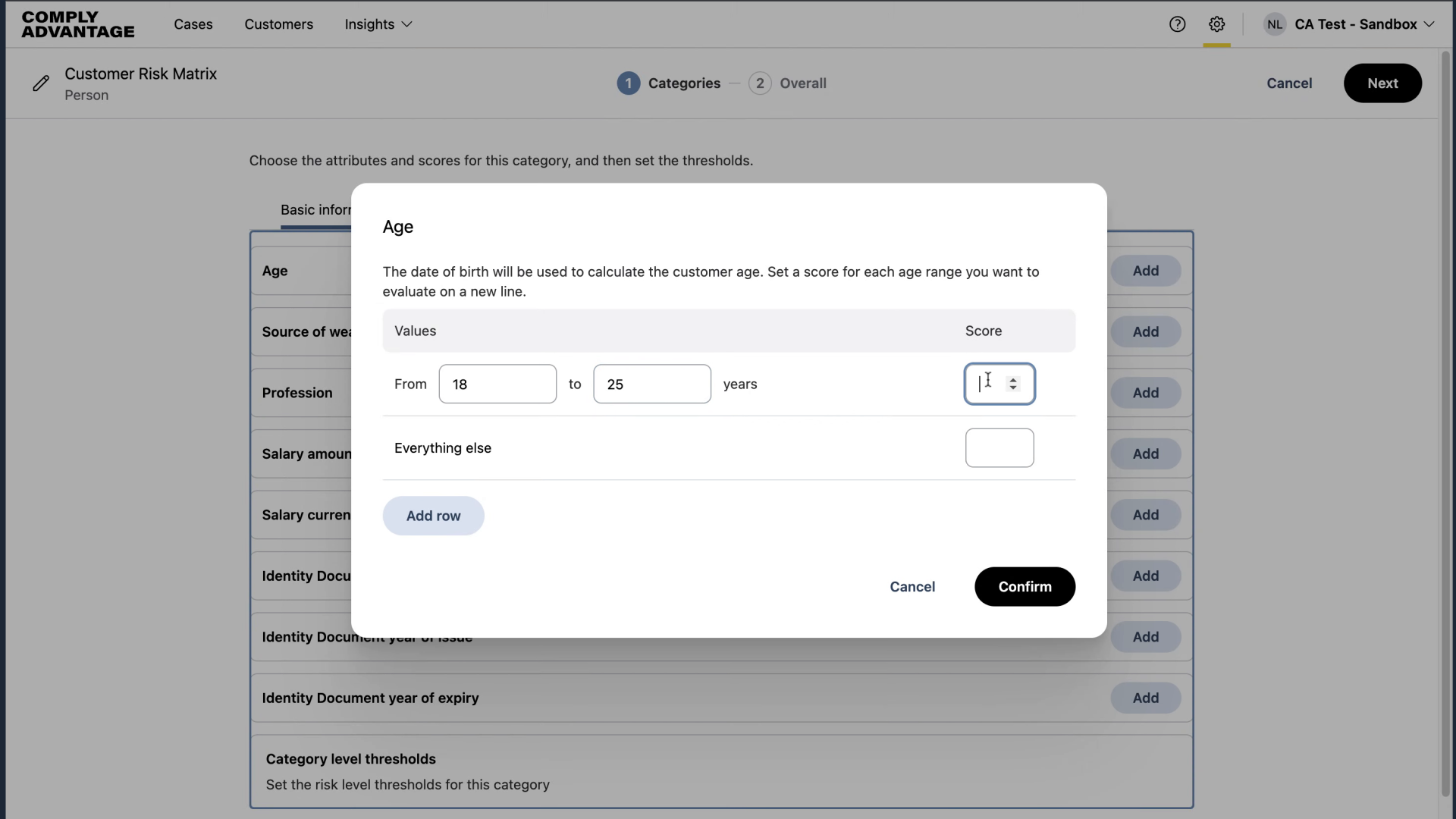Select the Cases menu item
This screenshot has width=1456, height=819.
click(193, 24)
